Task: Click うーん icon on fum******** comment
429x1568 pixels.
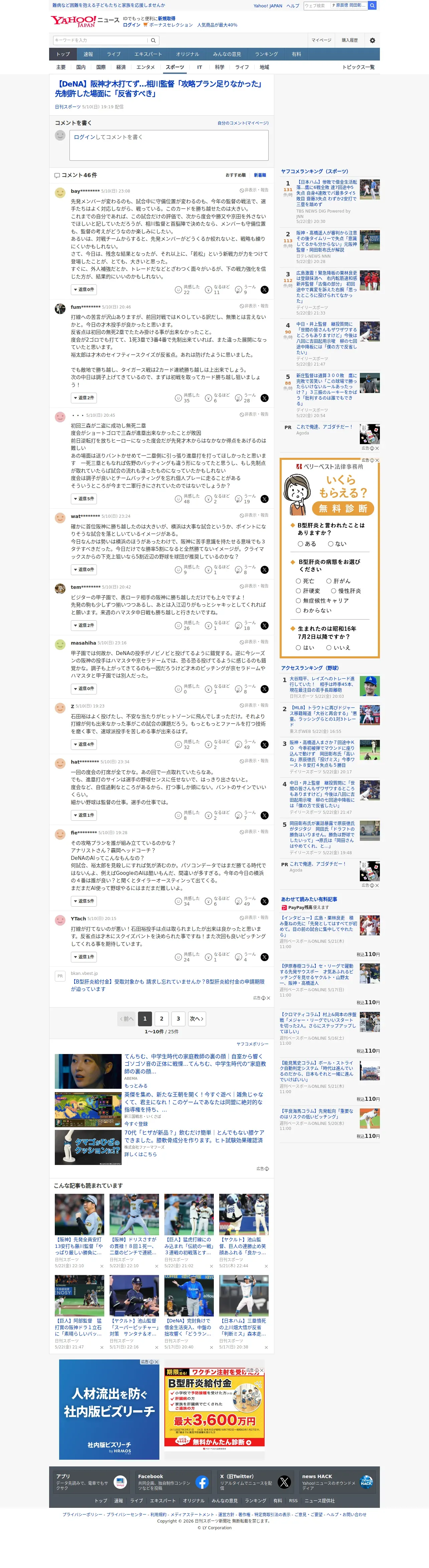Action: pyautogui.click(x=239, y=398)
